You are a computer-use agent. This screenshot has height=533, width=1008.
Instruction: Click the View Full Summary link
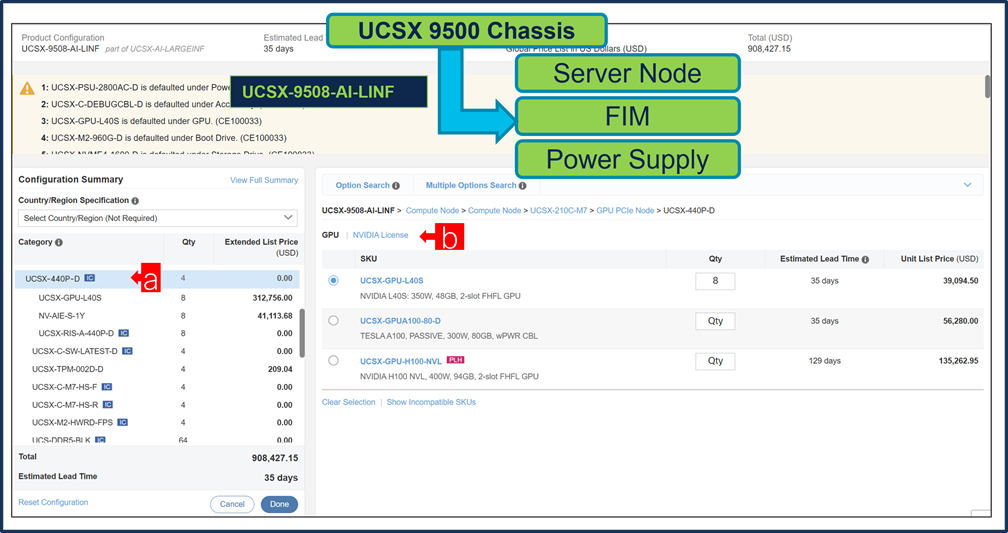pos(264,180)
